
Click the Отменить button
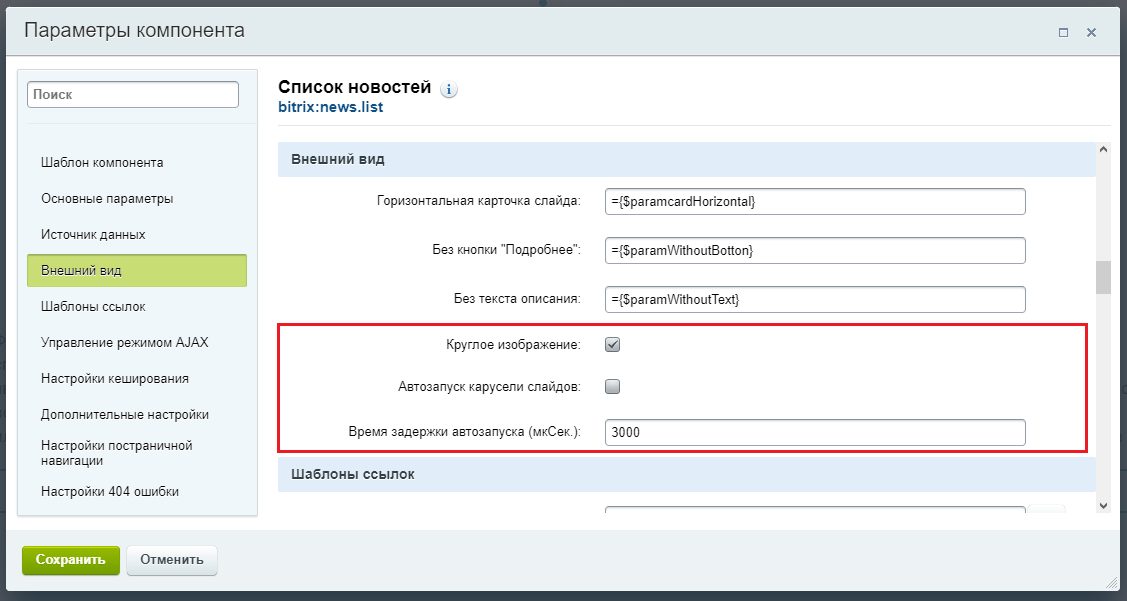click(x=172, y=560)
